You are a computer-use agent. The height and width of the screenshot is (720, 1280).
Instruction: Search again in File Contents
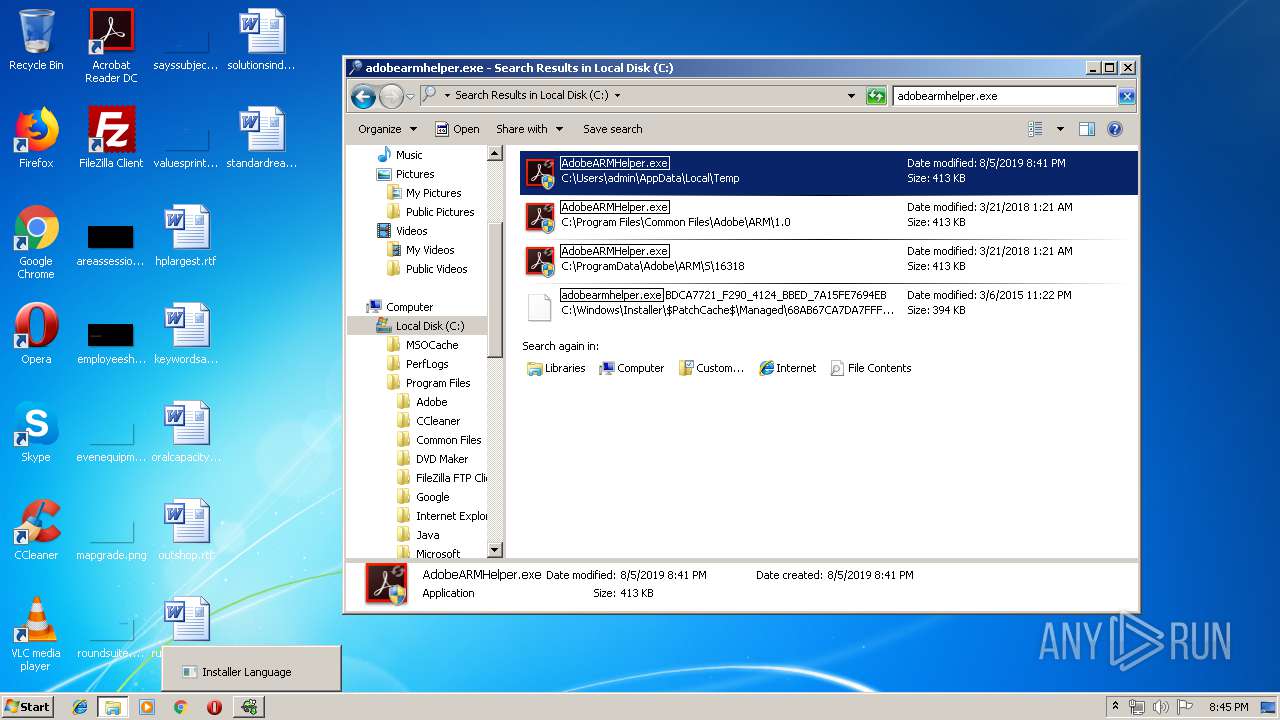tap(871, 368)
